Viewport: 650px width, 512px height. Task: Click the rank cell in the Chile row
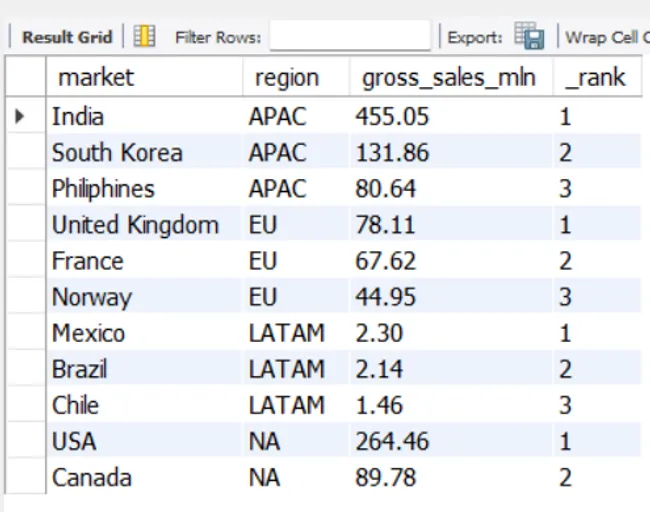click(566, 405)
